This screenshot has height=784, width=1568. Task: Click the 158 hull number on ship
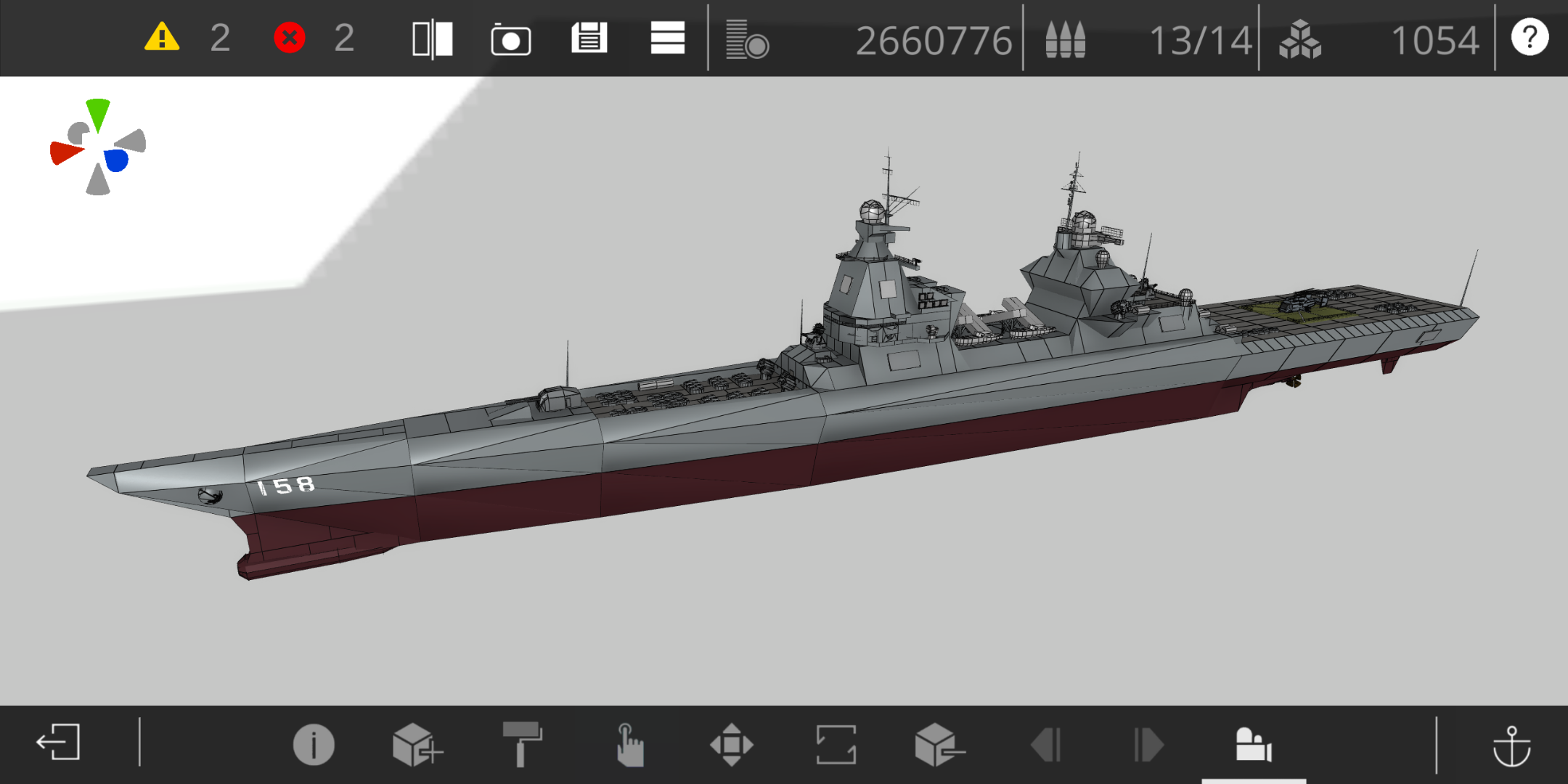287,486
